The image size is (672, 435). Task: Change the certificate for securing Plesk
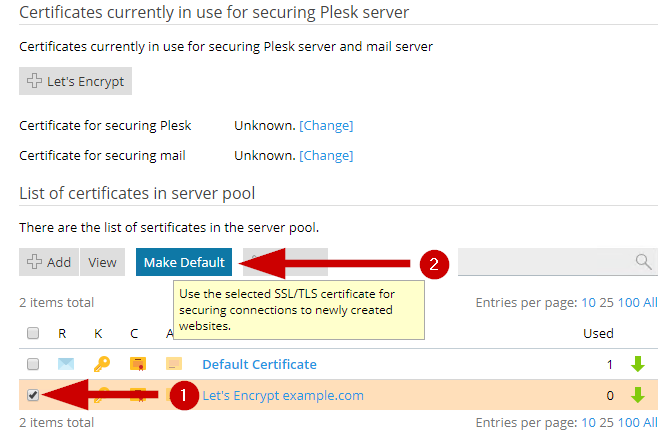[326, 126]
